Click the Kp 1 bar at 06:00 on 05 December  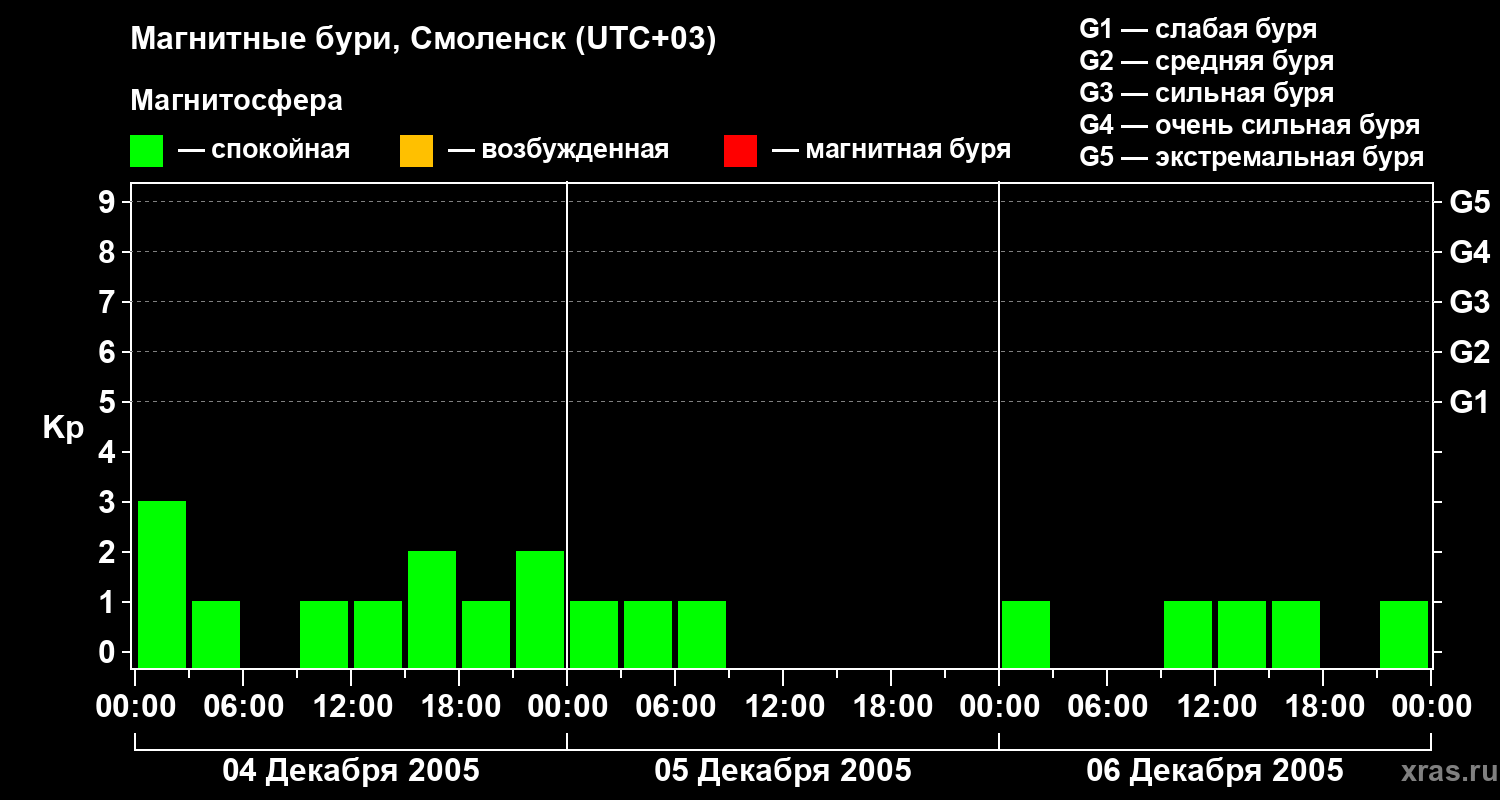(x=702, y=634)
